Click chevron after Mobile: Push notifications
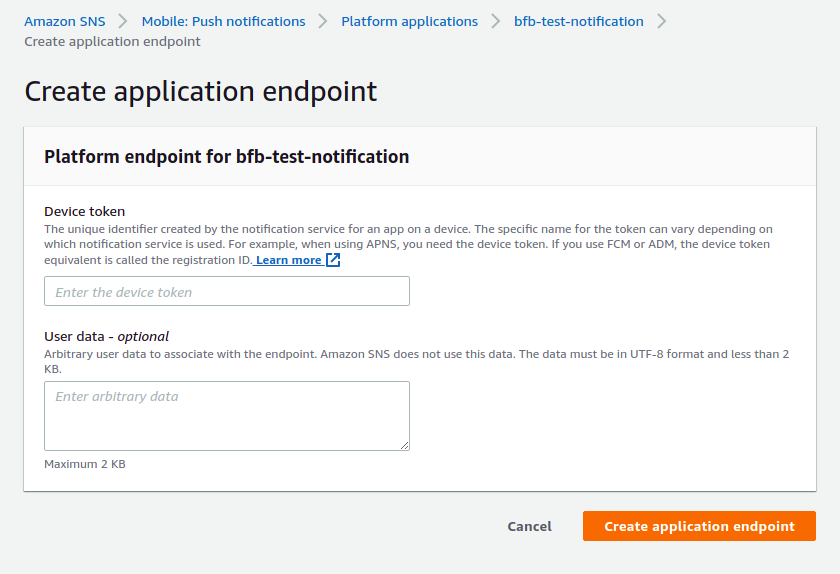Viewport: 840px width, 574px height. (x=323, y=21)
